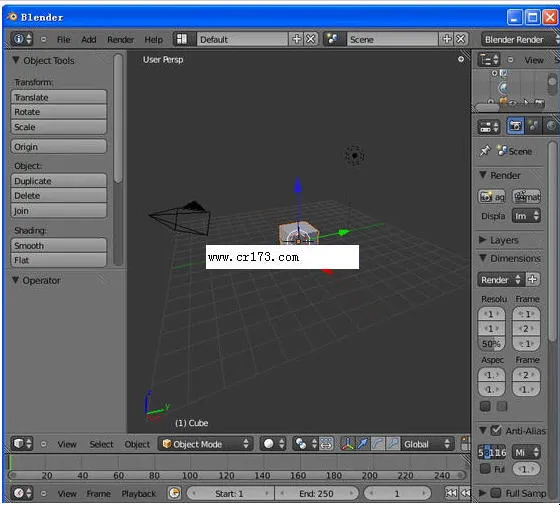Viewport: 560px width, 505px height.
Task: Collapse the 3D View header menus
Action: point(43,444)
